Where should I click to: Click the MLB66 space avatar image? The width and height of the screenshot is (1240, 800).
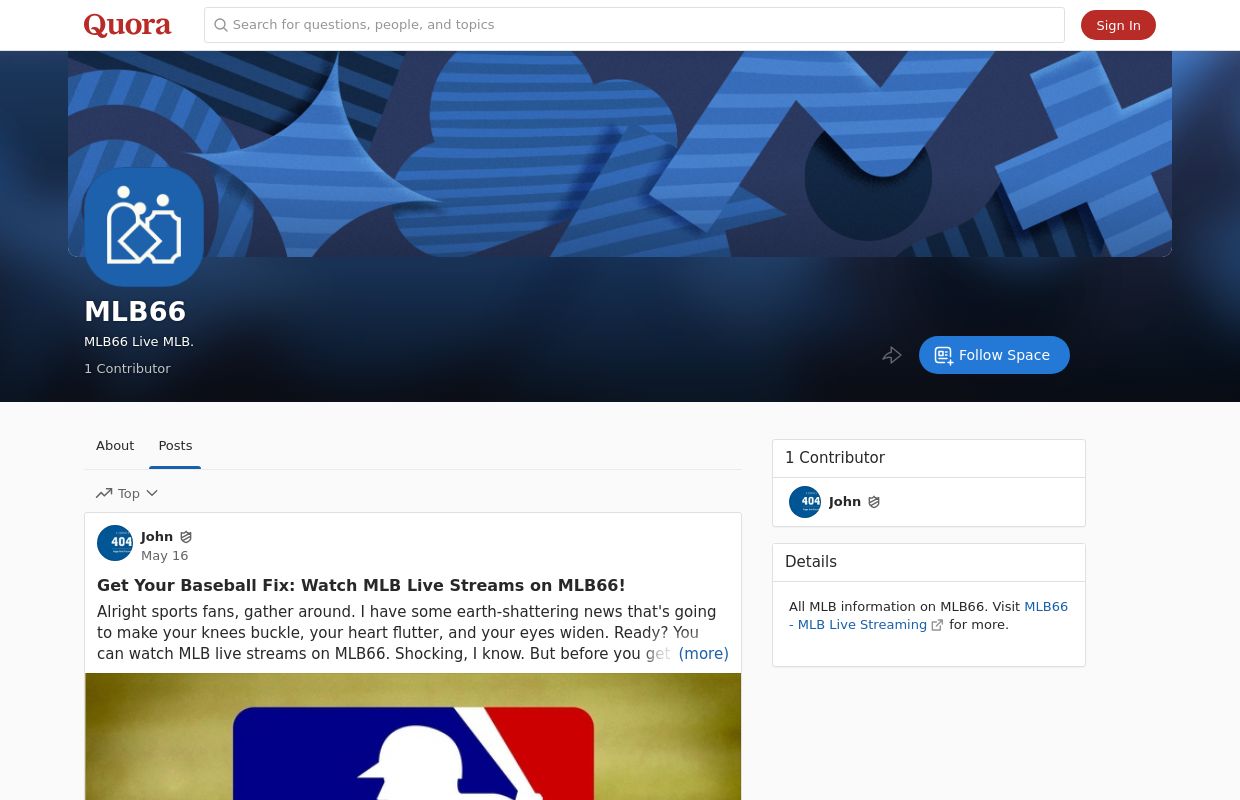pyautogui.click(x=144, y=227)
